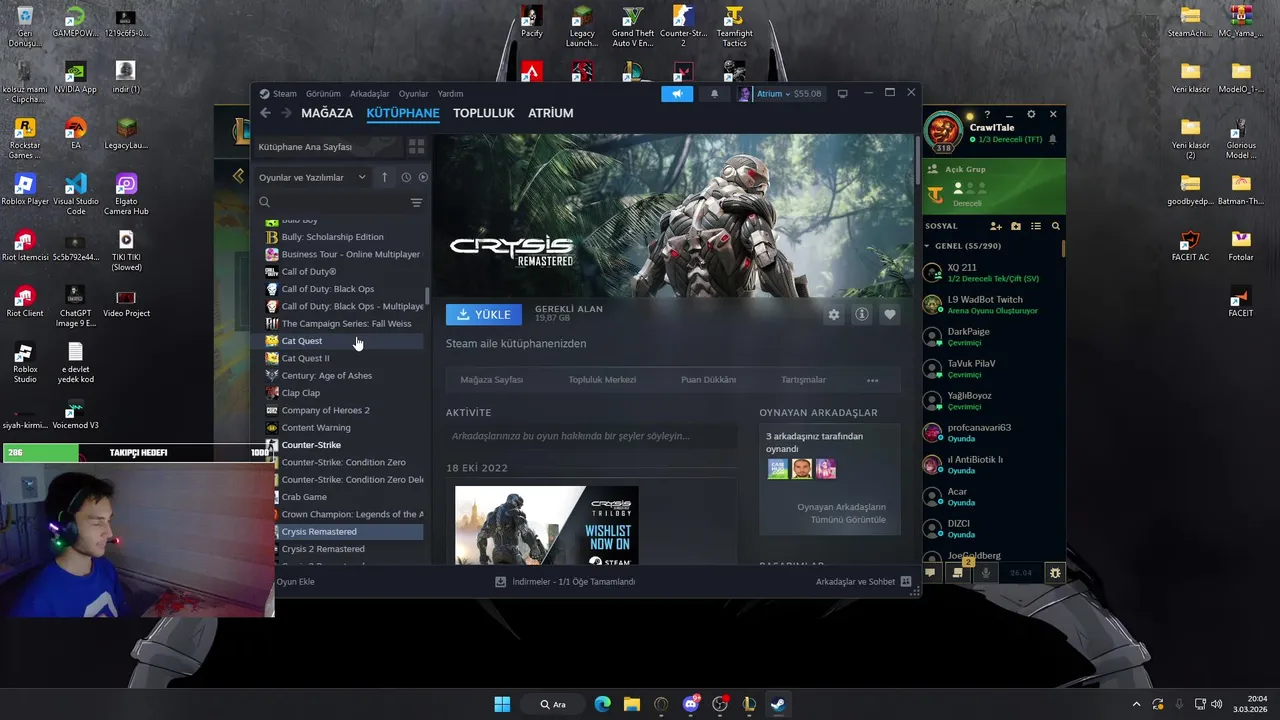Open Crysis Remastered settings gear

point(833,314)
